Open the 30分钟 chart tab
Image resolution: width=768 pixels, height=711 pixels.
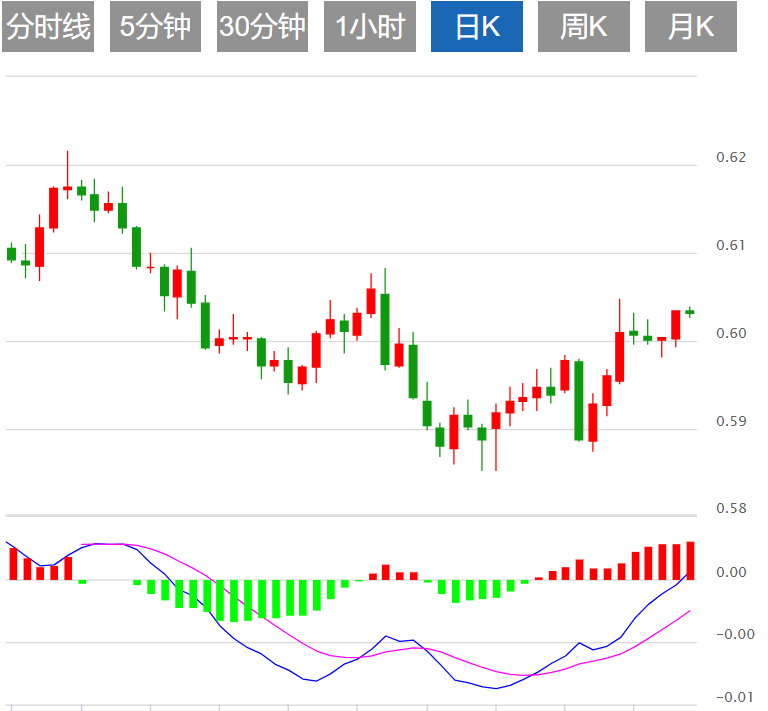pyautogui.click(x=262, y=27)
